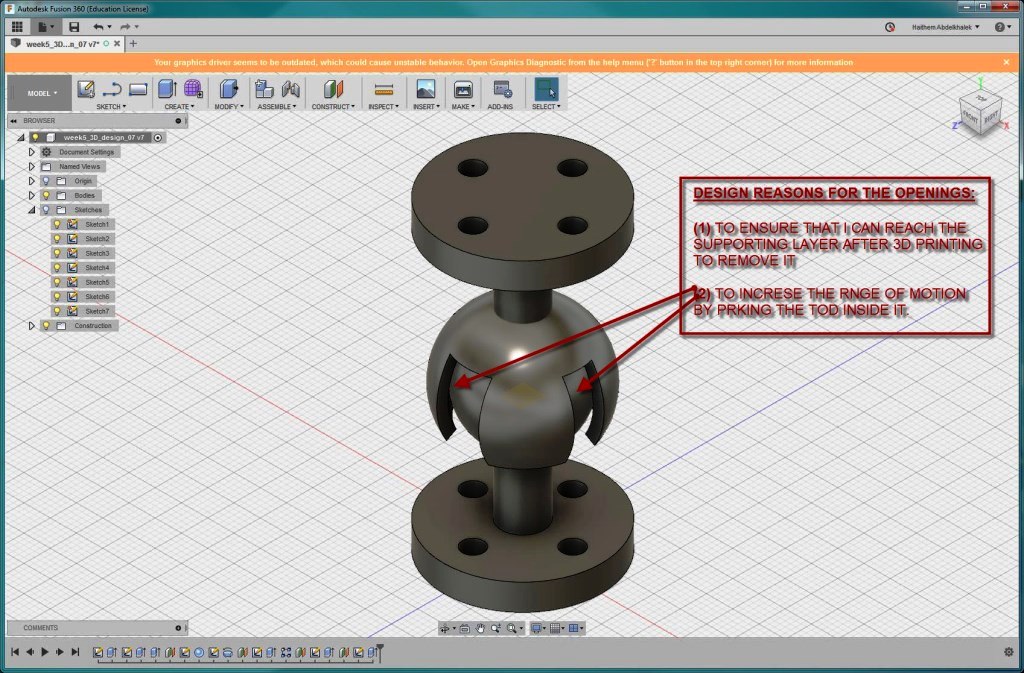The width and height of the screenshot is (1024, 673).
Task: Toggle visibility bulb of Sketch3
Action: (57, 253)
